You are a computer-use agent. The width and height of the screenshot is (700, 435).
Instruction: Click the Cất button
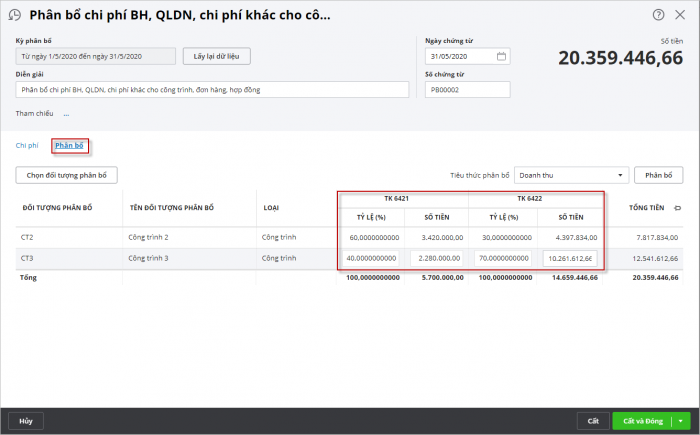tap(592, 421)
